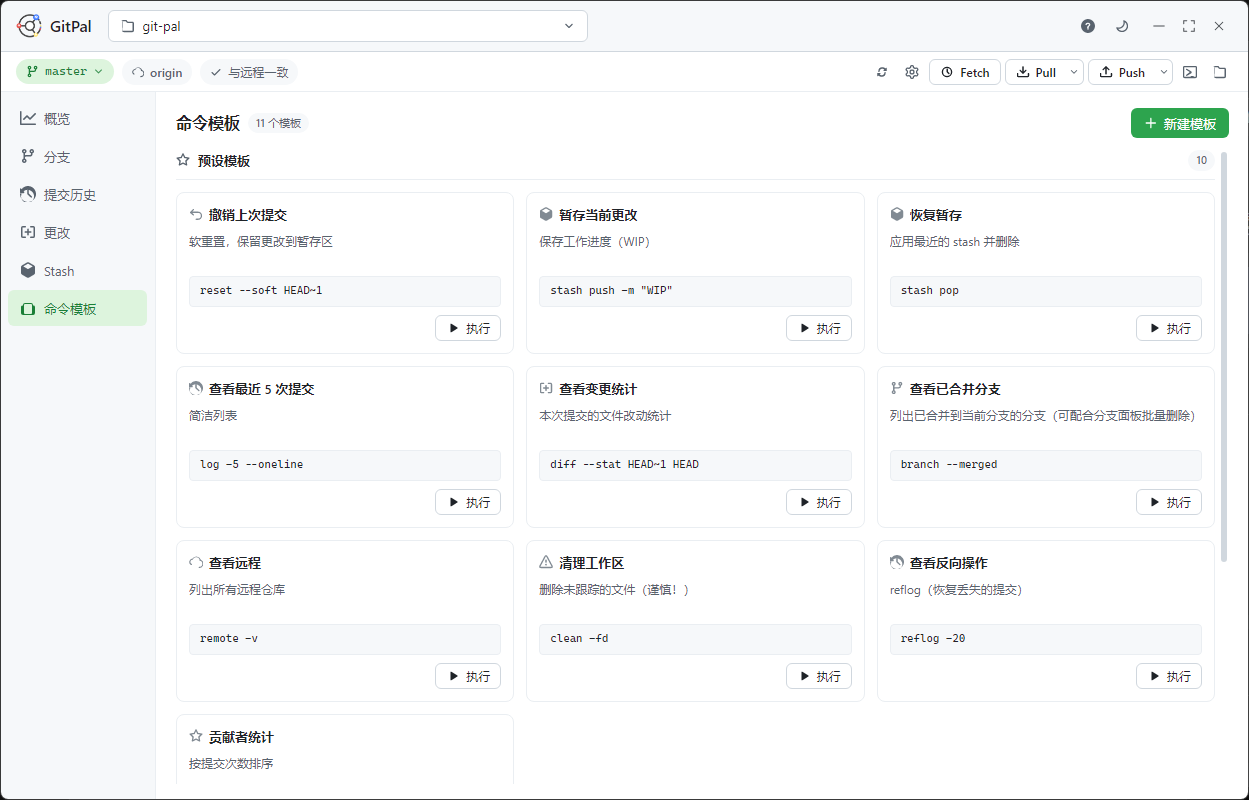Open the repository folder icon
1249x800 pixels.
pos(1220,72)
